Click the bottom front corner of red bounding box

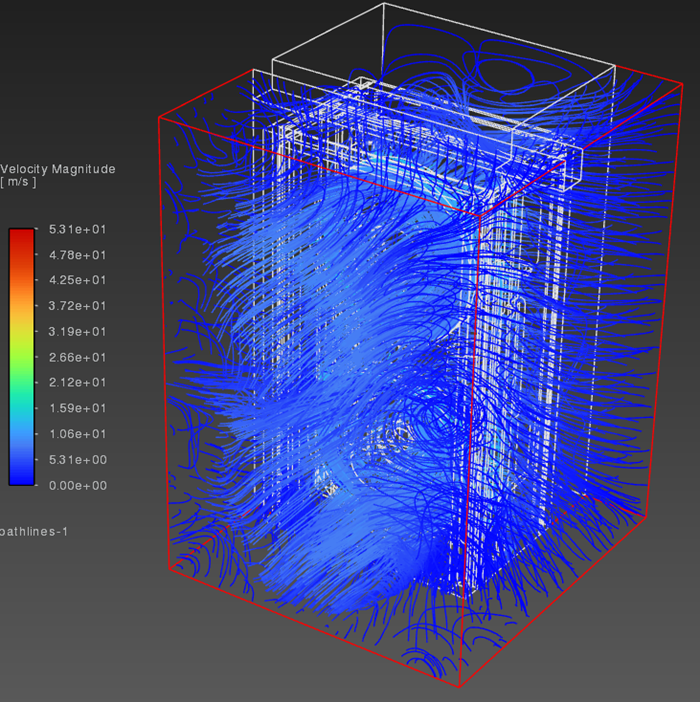coord(459,687)
